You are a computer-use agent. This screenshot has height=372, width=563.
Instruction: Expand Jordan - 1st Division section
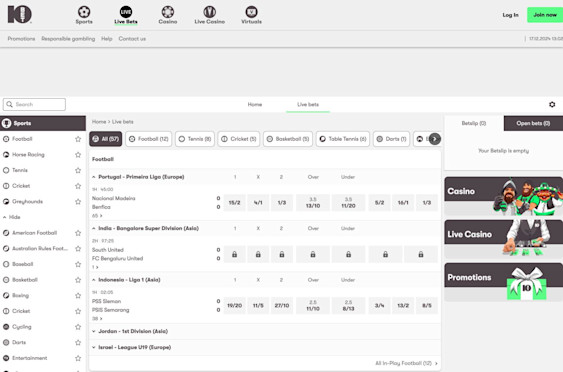(x=94, y=331)
